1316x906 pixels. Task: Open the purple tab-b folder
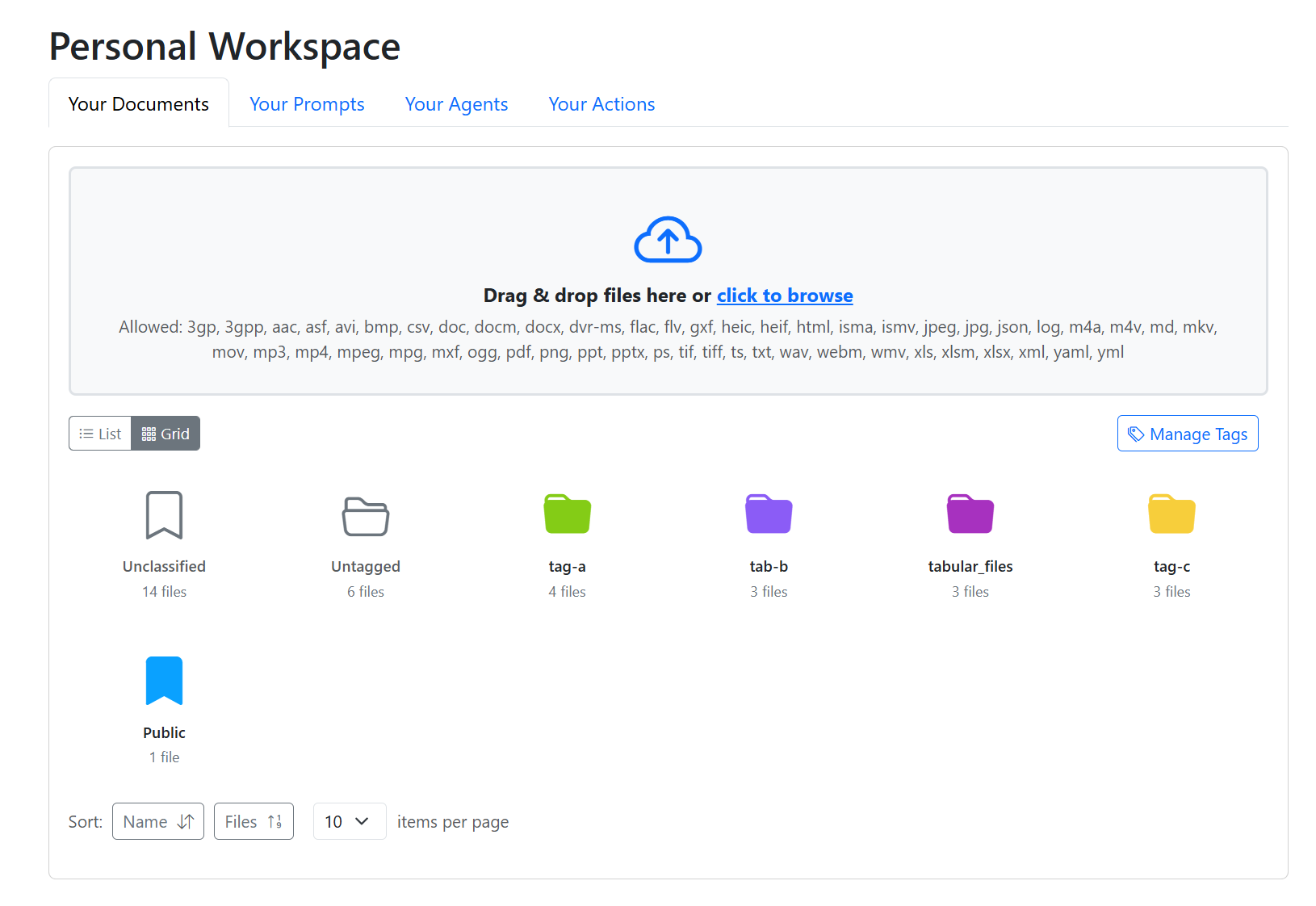[768, 514]
